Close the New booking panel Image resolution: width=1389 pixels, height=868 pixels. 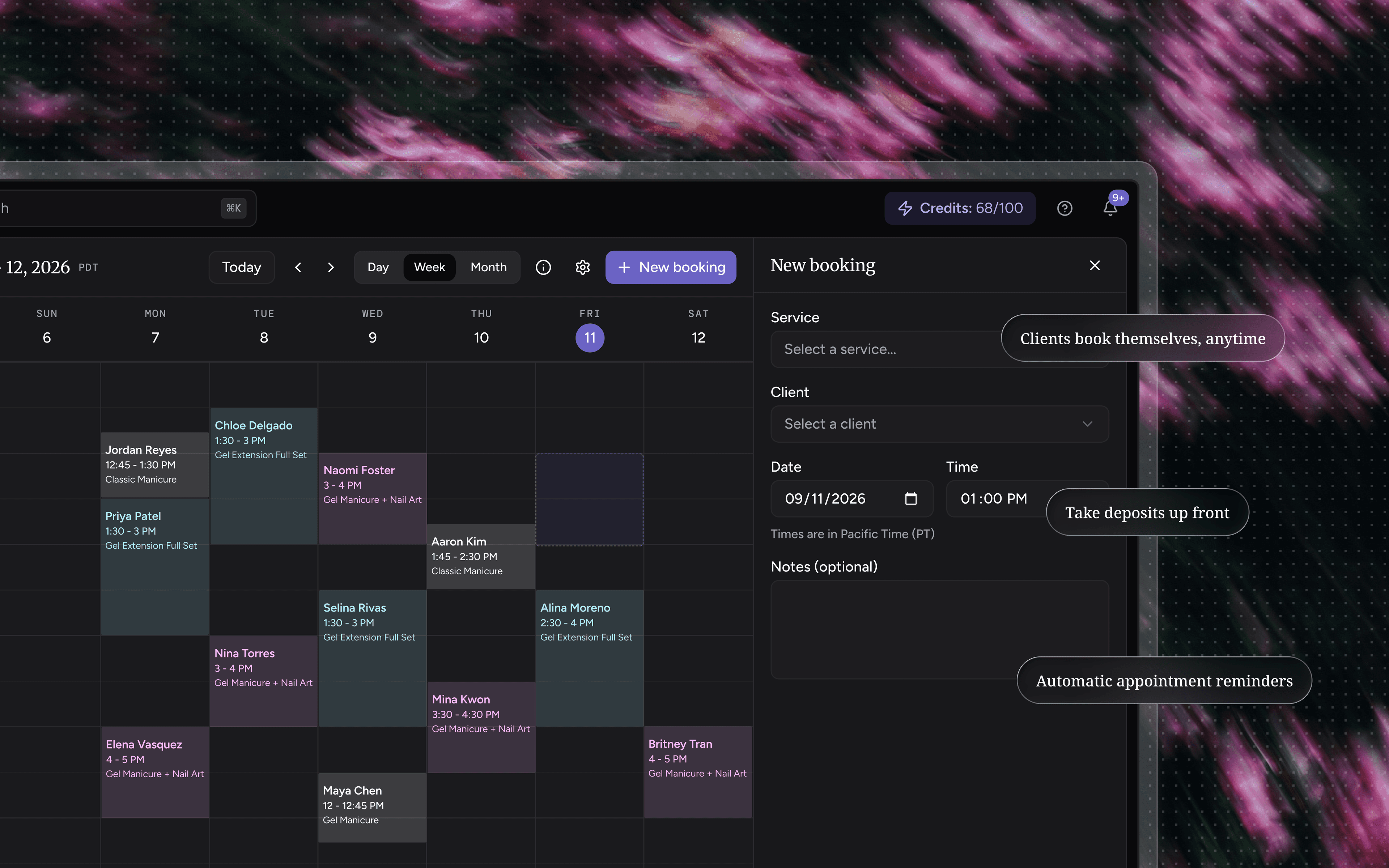[x=1095, y=265]
